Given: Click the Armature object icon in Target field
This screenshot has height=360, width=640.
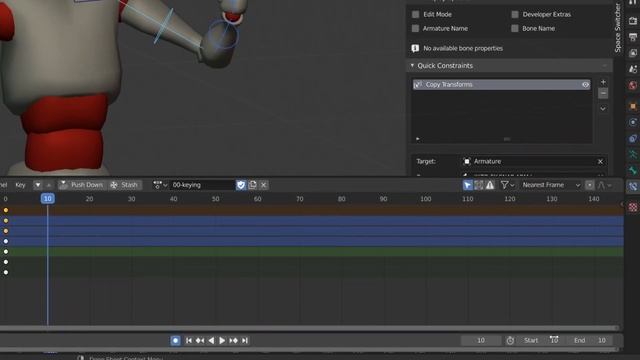Looking at the screenshot, I should [467, 162].
